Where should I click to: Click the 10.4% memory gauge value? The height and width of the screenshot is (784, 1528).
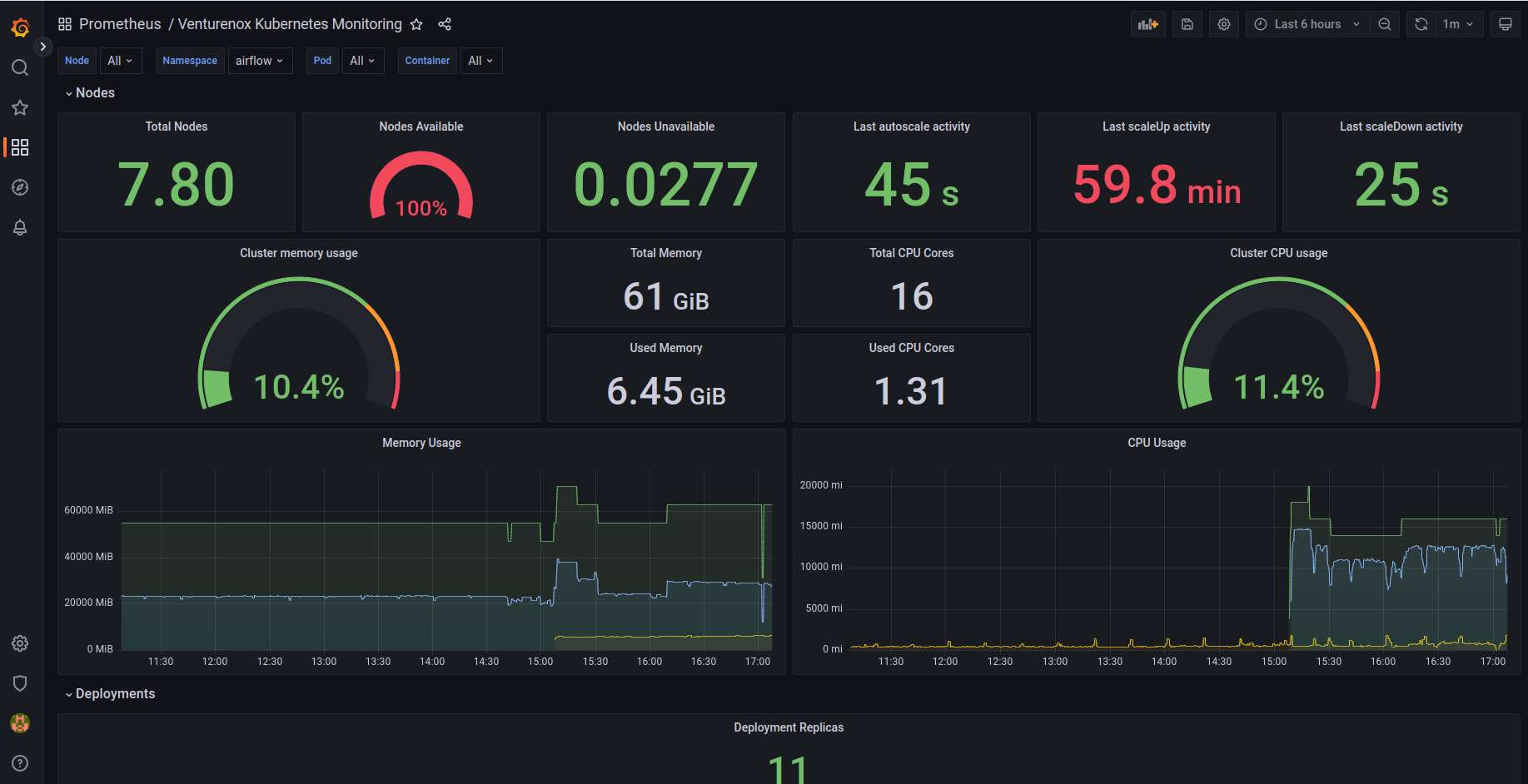tap(299, 387)
